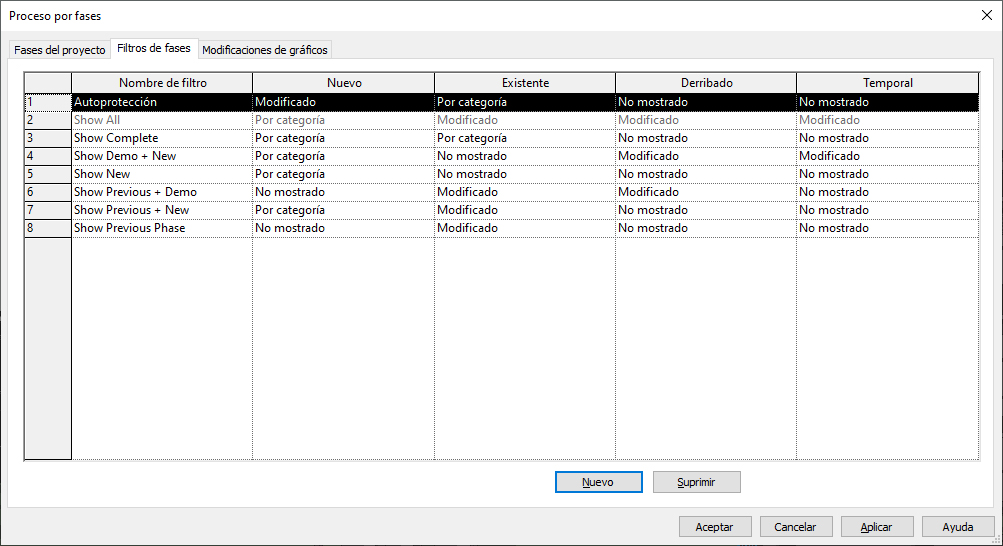Apply changes with Aplicar button
This screenshot has width=1003, height=546.
pos(876,527)
